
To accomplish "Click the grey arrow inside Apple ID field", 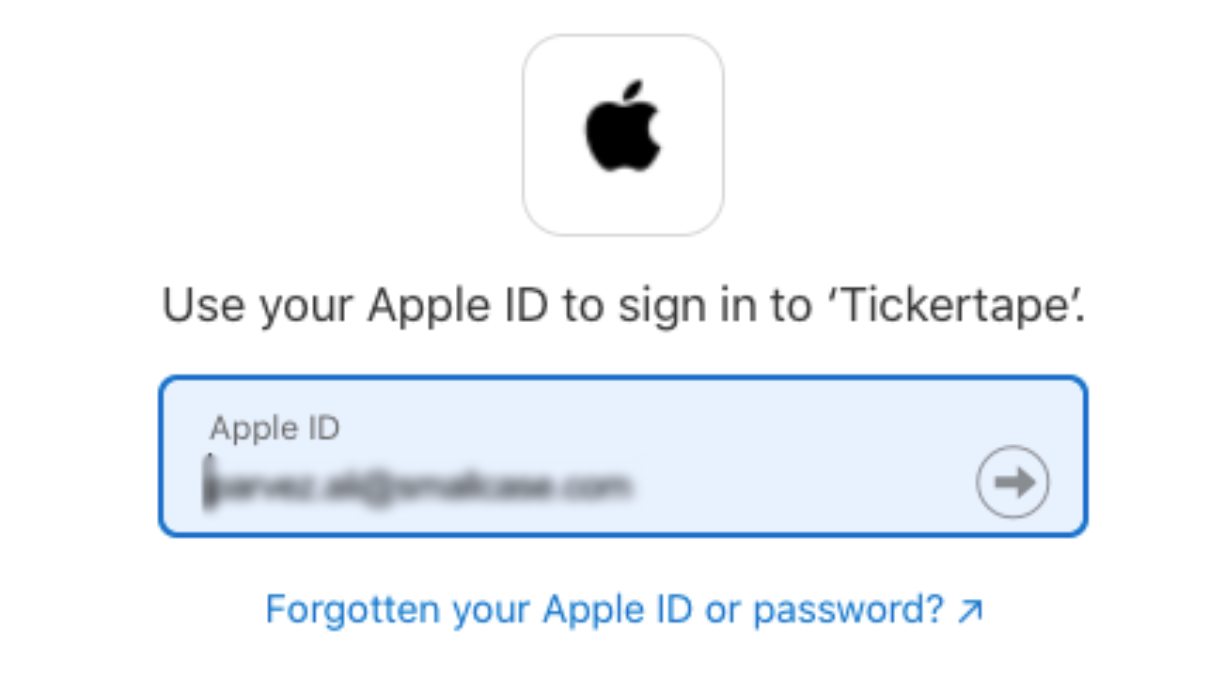I will [x=1012, y=482].
